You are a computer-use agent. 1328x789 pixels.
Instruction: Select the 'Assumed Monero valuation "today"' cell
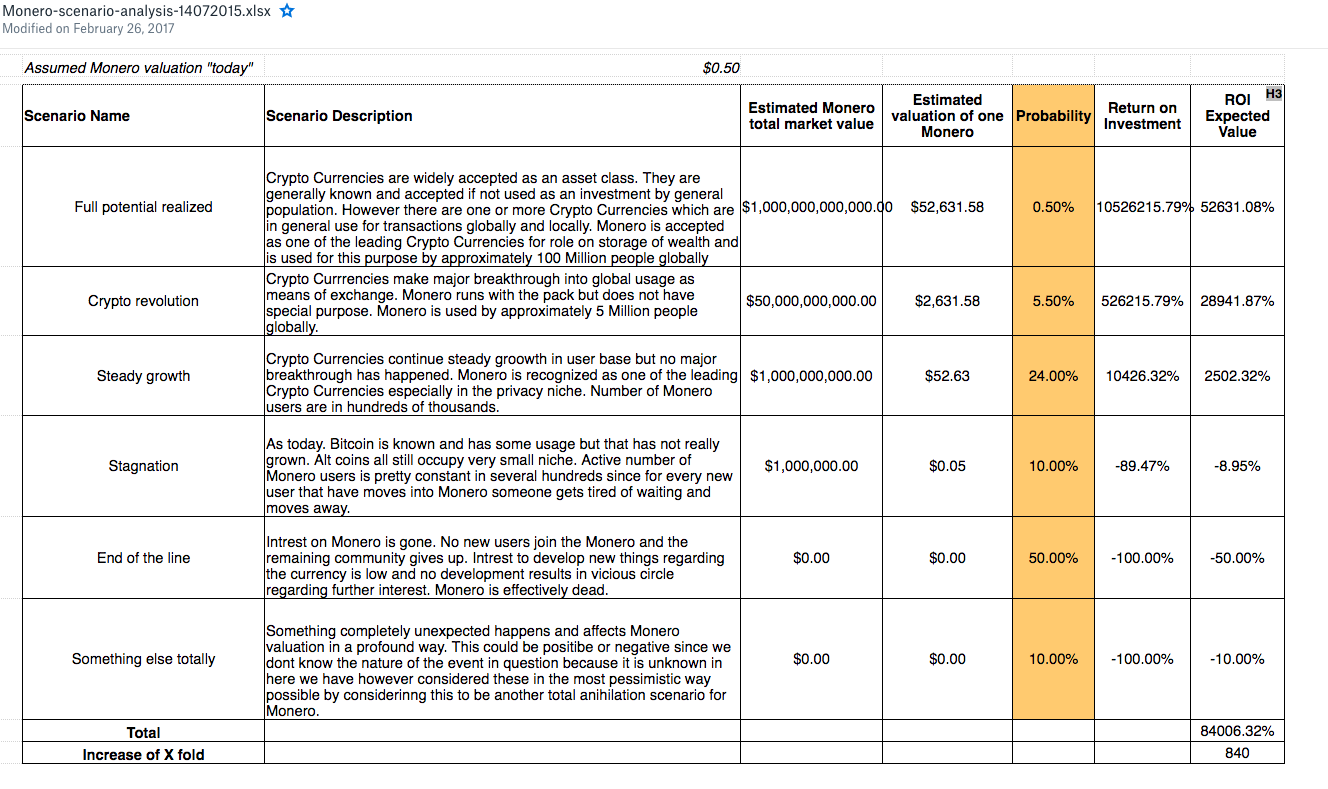tap(143, 68)
